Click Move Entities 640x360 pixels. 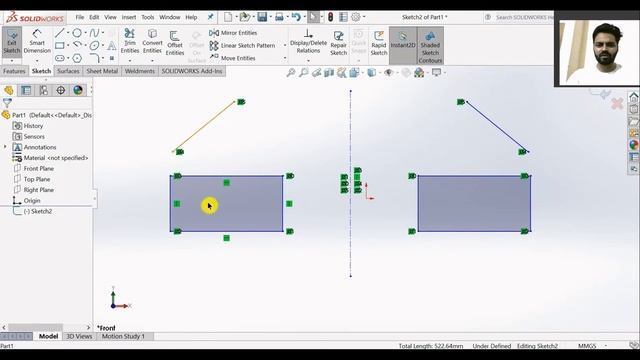(x=232, y=58)
